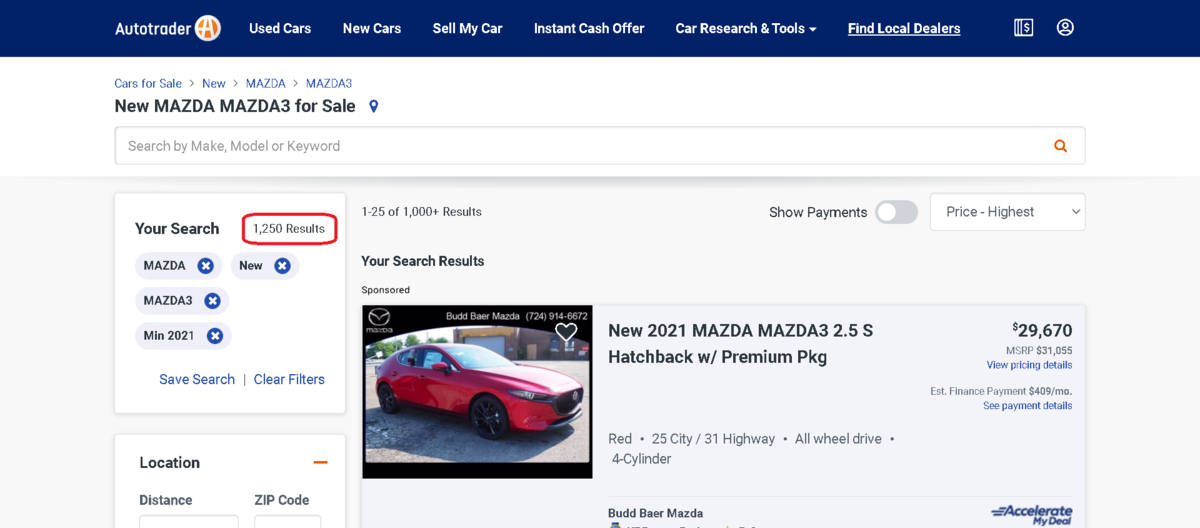Click the location pin next to page title
The width and height of the screenshot is (1200, 528).
pos(374,106)
